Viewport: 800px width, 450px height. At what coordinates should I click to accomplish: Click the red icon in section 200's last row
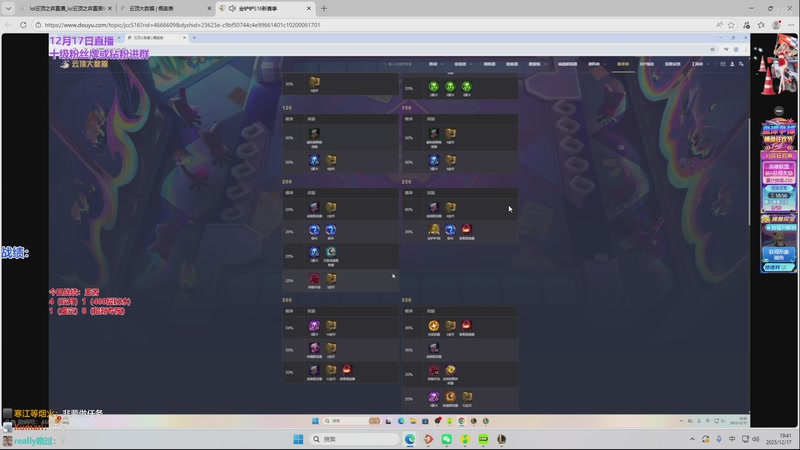(314, 279)
